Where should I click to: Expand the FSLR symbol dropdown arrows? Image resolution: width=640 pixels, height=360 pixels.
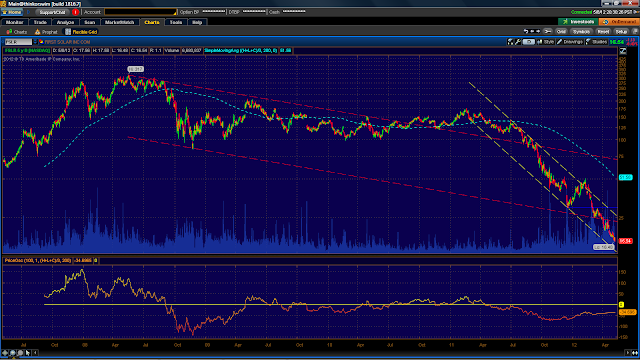coord(35,42)
